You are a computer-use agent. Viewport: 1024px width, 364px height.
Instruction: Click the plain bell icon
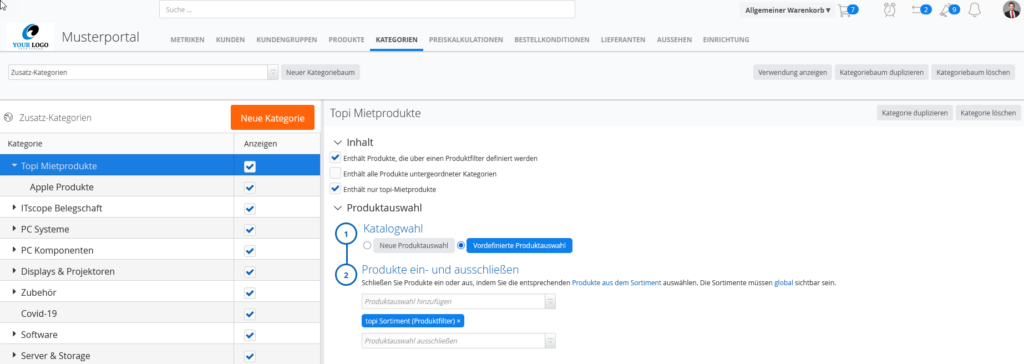click(974, 10)
